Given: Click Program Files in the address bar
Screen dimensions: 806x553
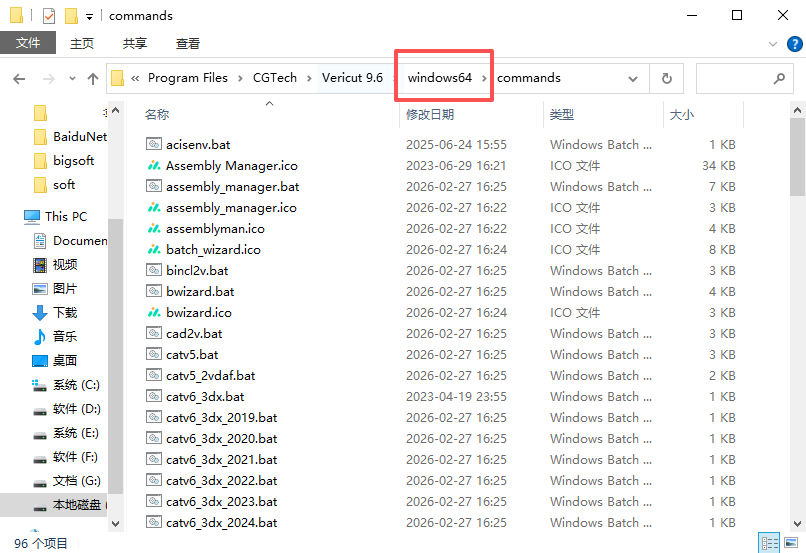Looking at the screenshot, I should coord(188,78).
